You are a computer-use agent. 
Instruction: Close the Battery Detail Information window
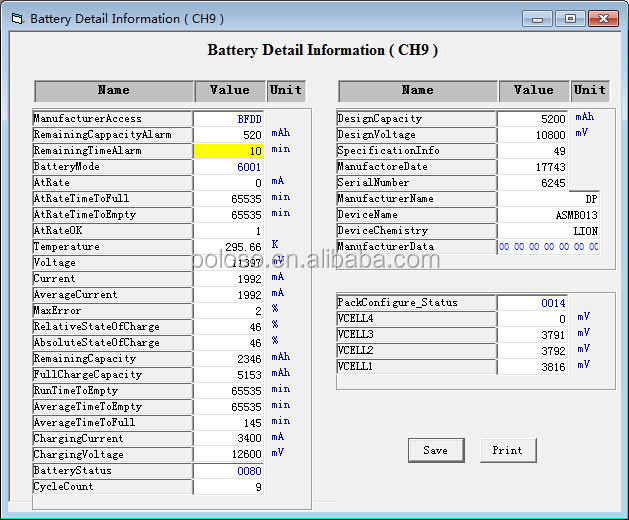pyautogui.click(x=603, y=18)
